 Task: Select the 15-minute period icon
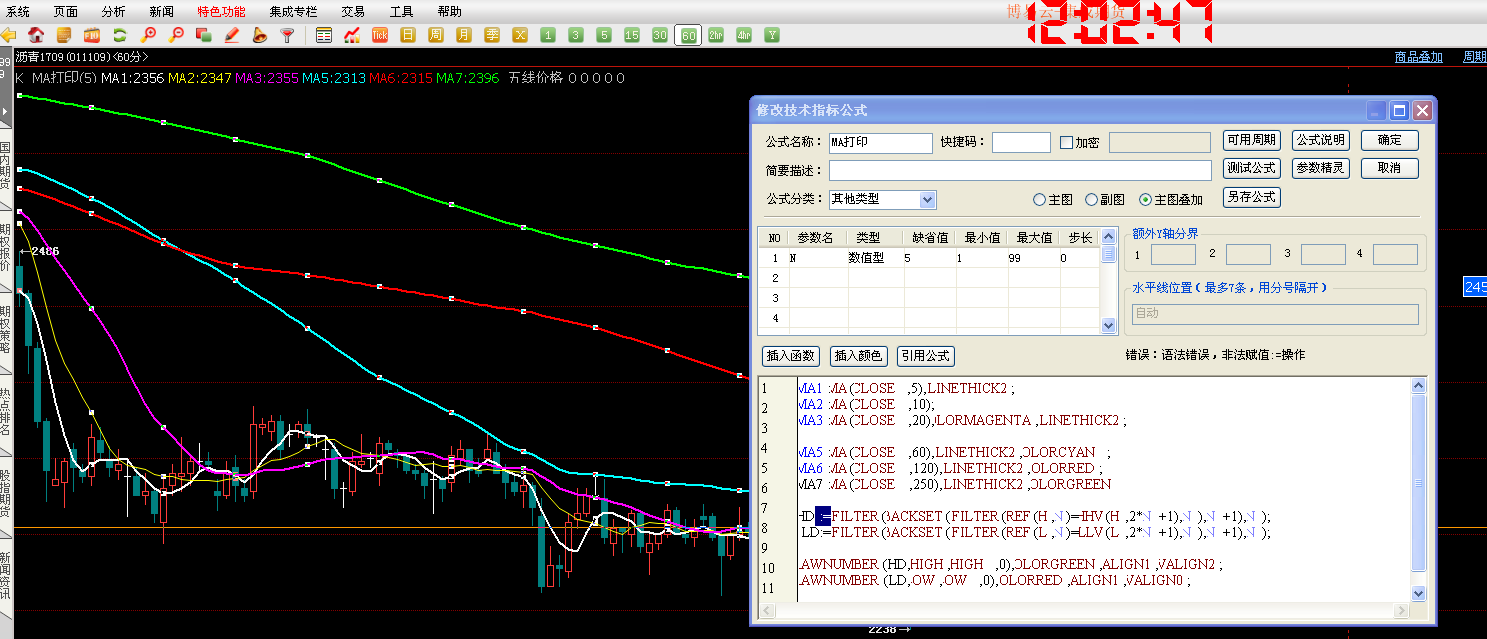pos(632,35)
